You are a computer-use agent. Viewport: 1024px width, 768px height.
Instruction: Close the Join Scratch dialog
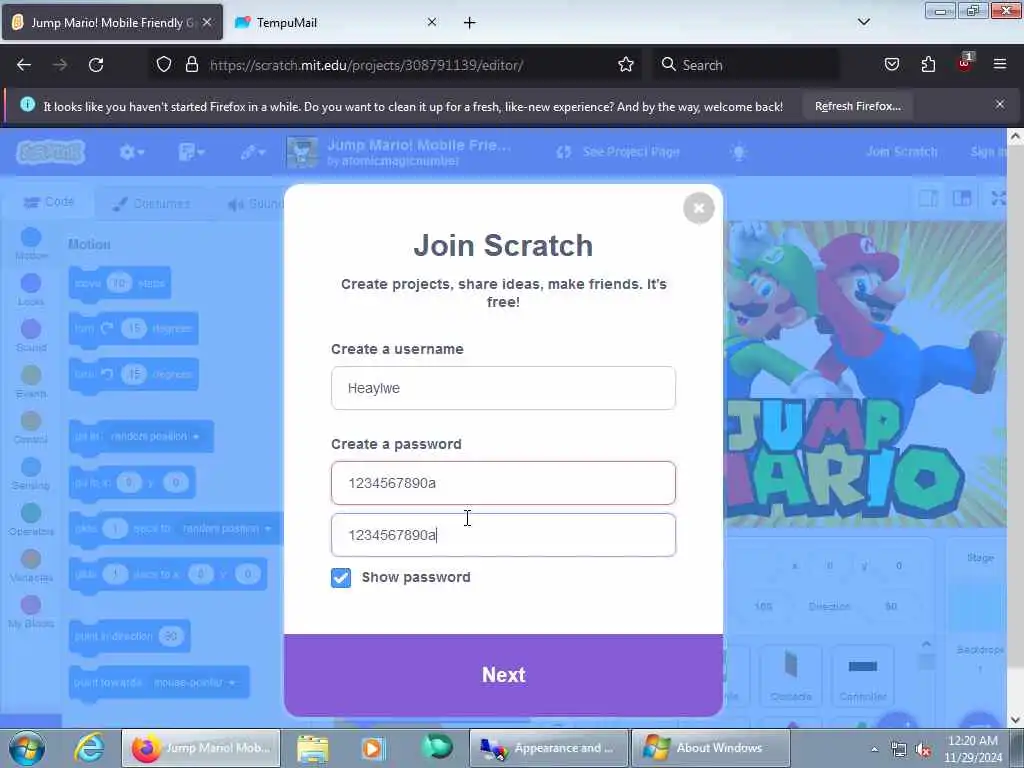point(699,208)
